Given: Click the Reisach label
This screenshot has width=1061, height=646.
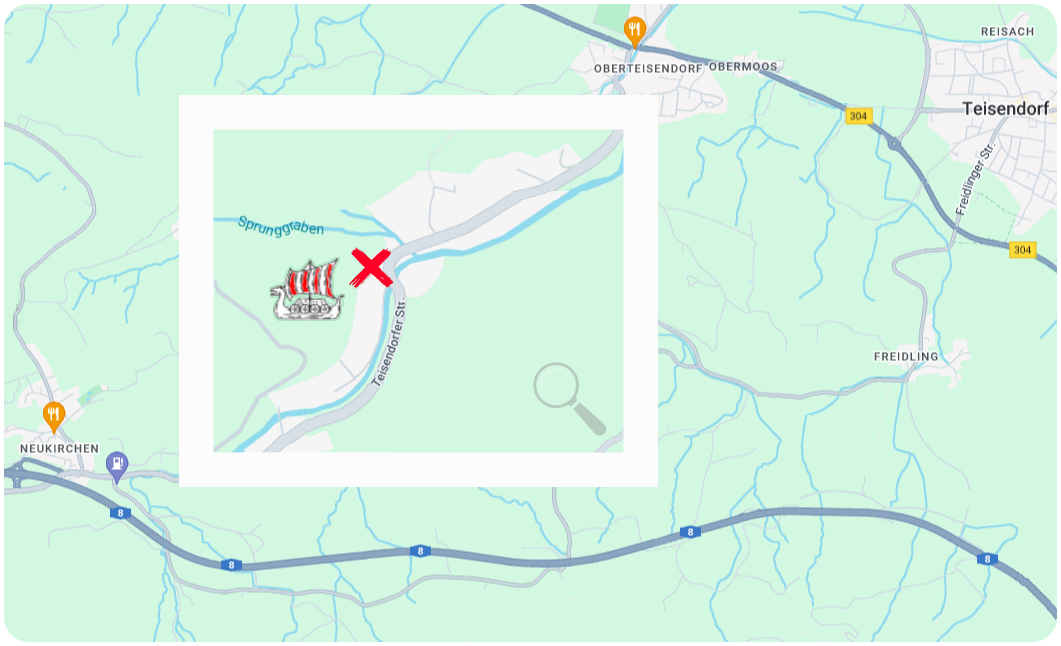Looking at the screenshot, I should [1007, 32].
